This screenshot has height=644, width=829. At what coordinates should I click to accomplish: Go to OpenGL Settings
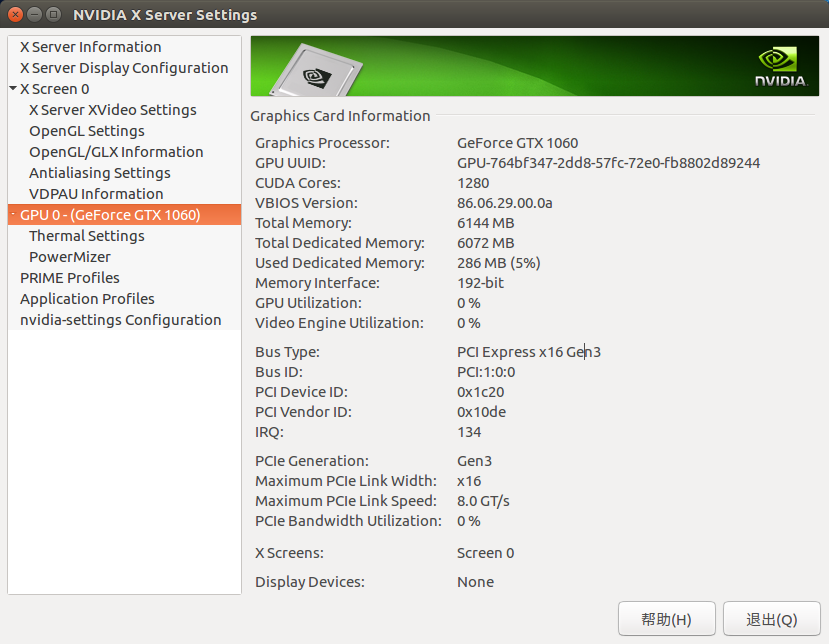[x=87, y=131]
